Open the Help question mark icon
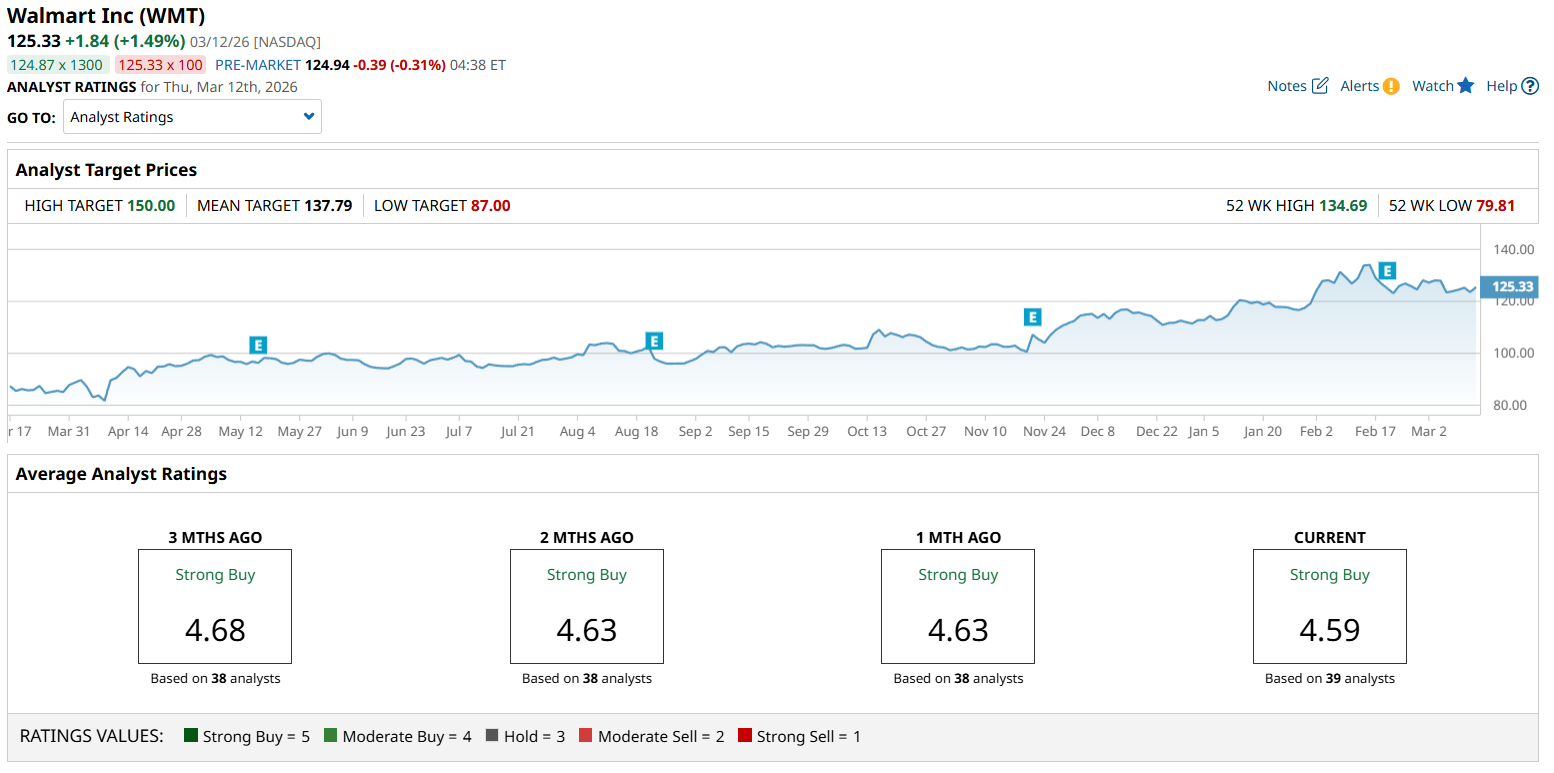Screen dimensions: 1554x773 (x=1530, y=86)
